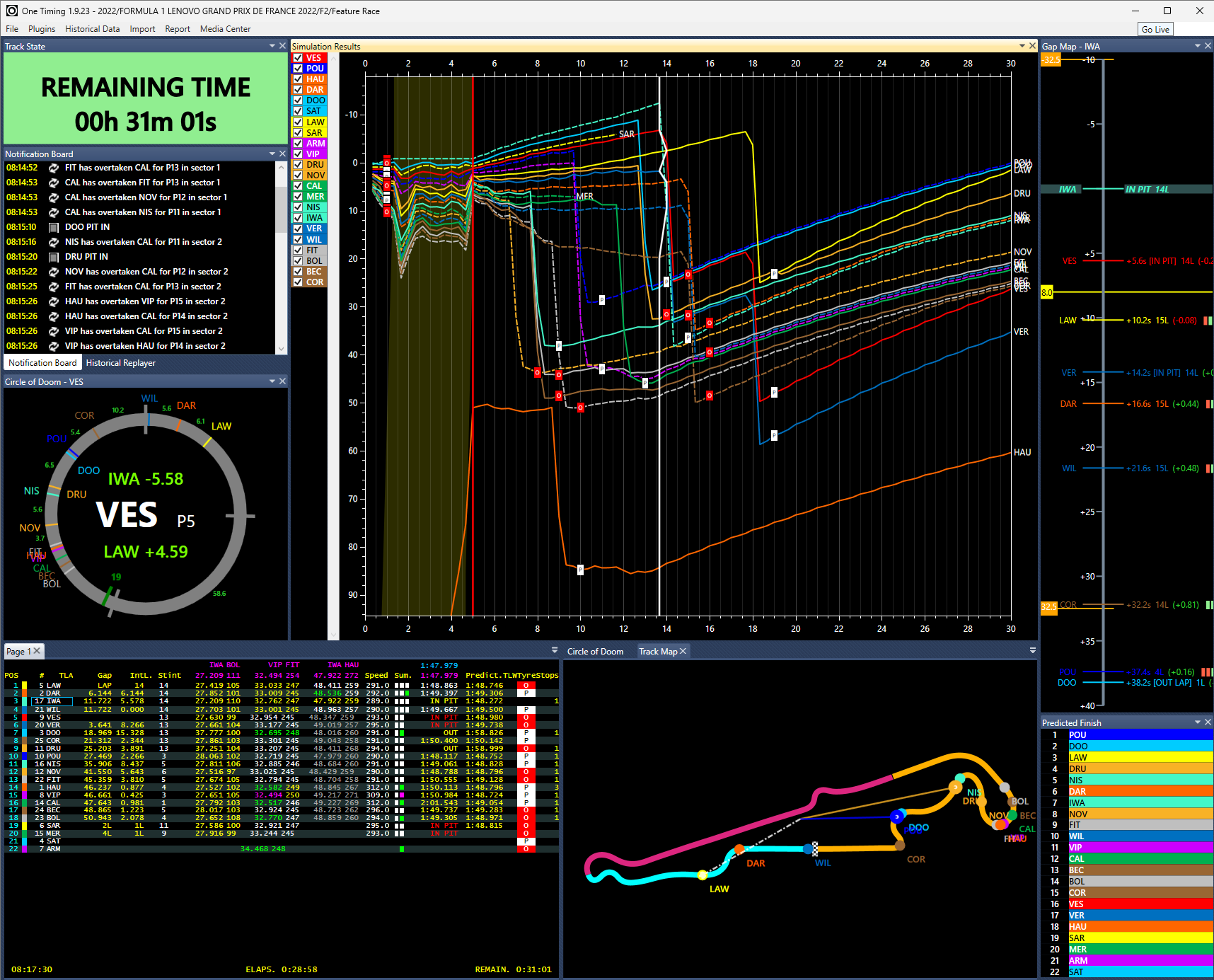This screenshot has height=980, width=1214.
Task: Close the Track Map tab
Action: tap(683, 651)
